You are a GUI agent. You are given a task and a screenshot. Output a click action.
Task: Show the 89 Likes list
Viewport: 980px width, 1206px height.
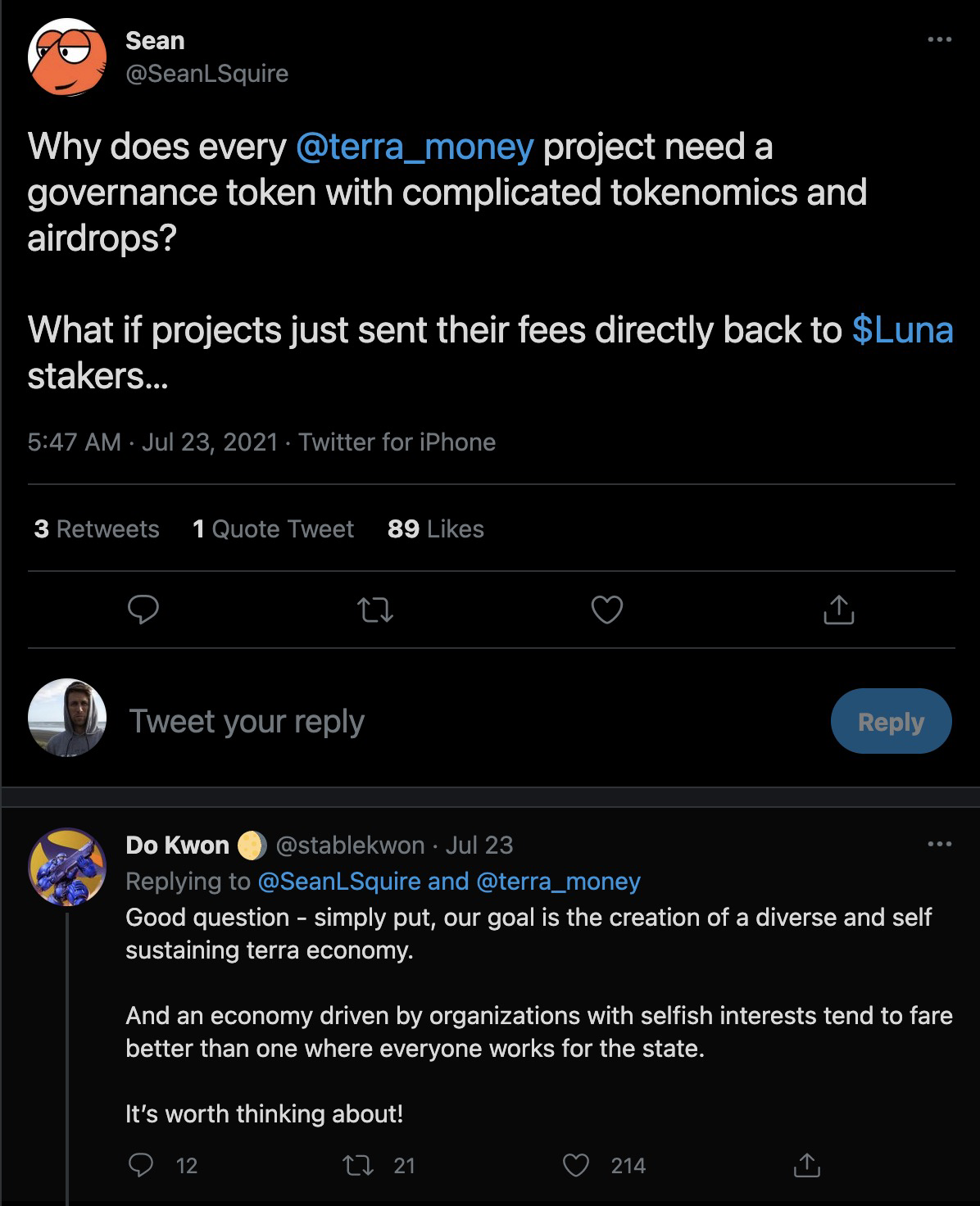[435, 529]
